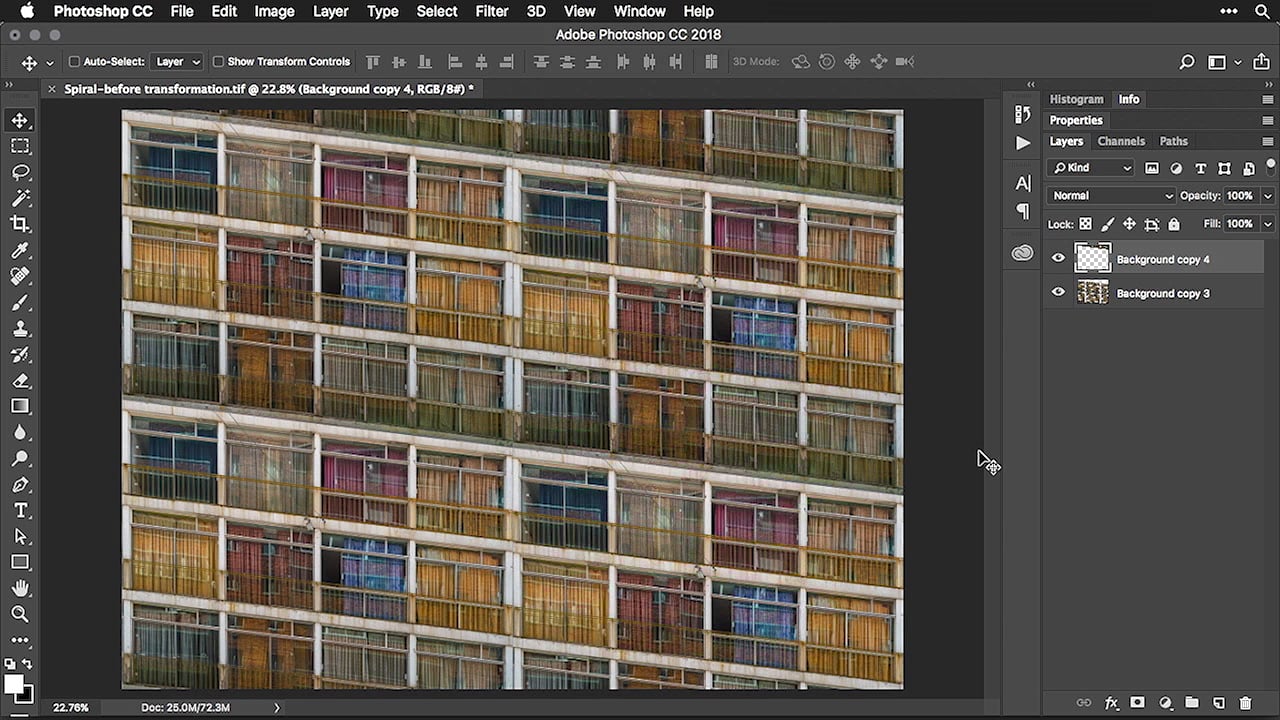Toggle lock position
Image resolution: width=1280 pixels, height=720 pixels.
[1129, 224]
